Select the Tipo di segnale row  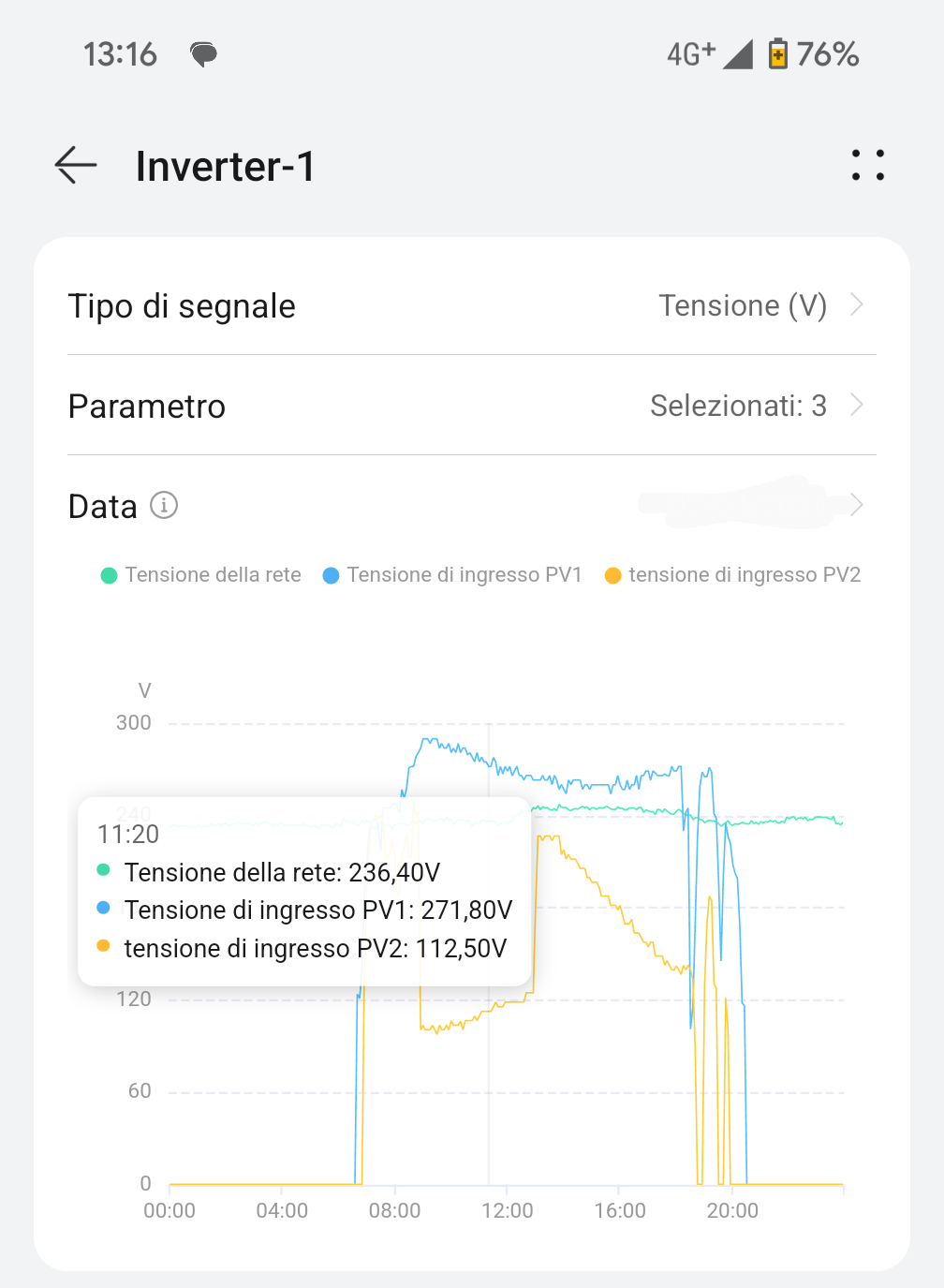point(472,305)
